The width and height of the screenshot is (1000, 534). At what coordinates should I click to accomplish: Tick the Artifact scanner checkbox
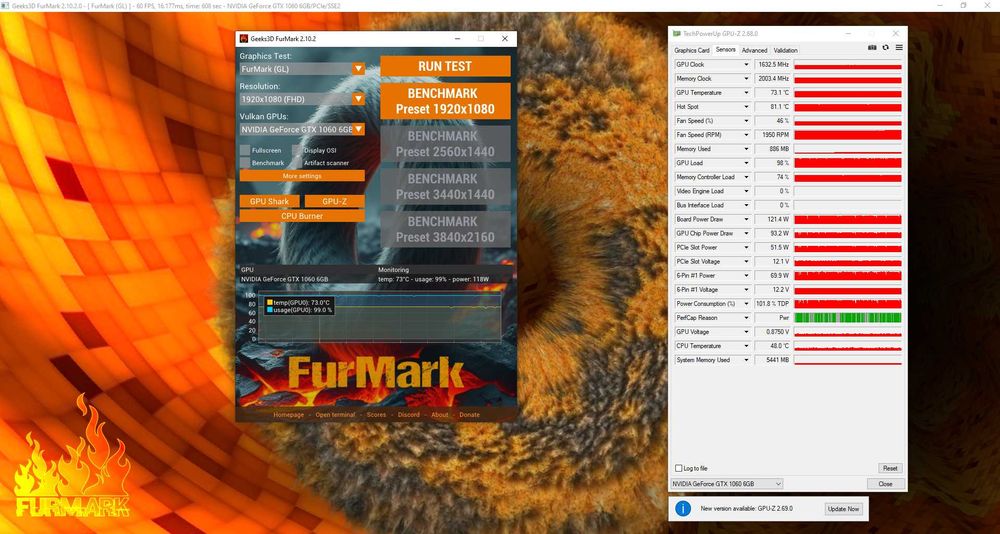[x=297, y=163]
